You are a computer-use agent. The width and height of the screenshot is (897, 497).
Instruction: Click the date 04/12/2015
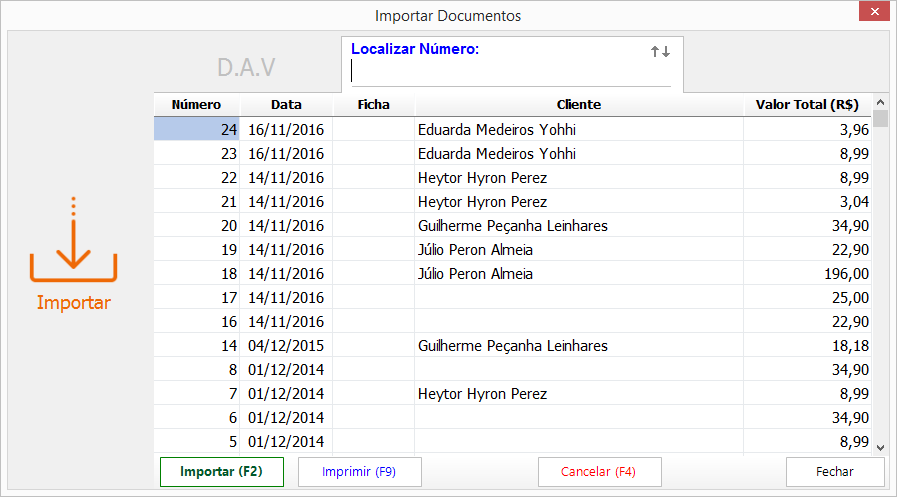click(x=286, y=346)
